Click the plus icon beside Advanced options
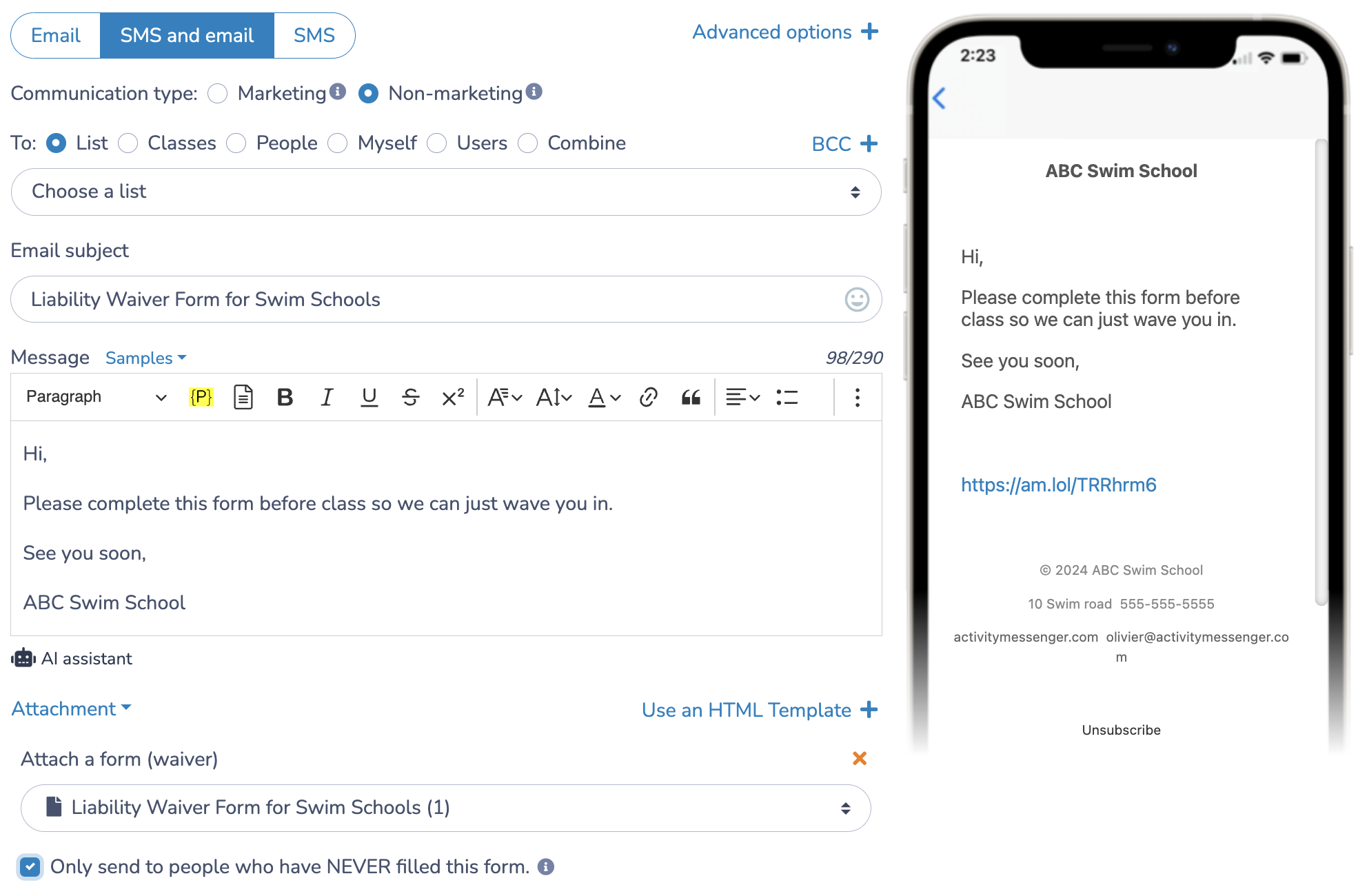The height and width of the screenshot is (896, 1358). click(x=870, y=31)
